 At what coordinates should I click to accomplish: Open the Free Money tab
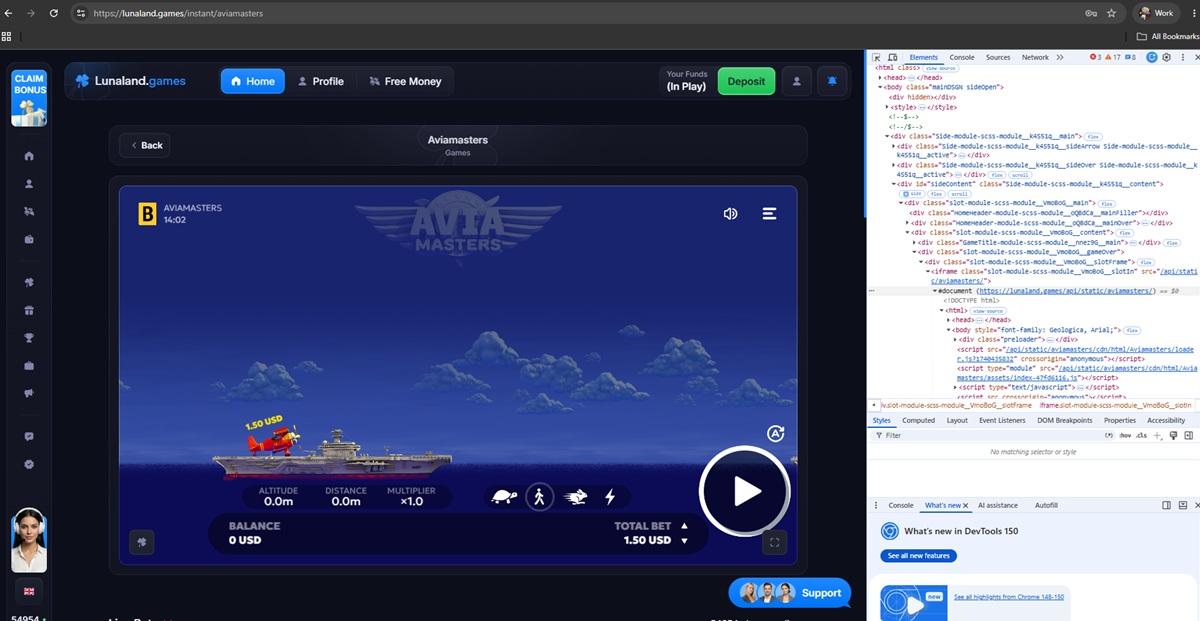tap(405, 81)
